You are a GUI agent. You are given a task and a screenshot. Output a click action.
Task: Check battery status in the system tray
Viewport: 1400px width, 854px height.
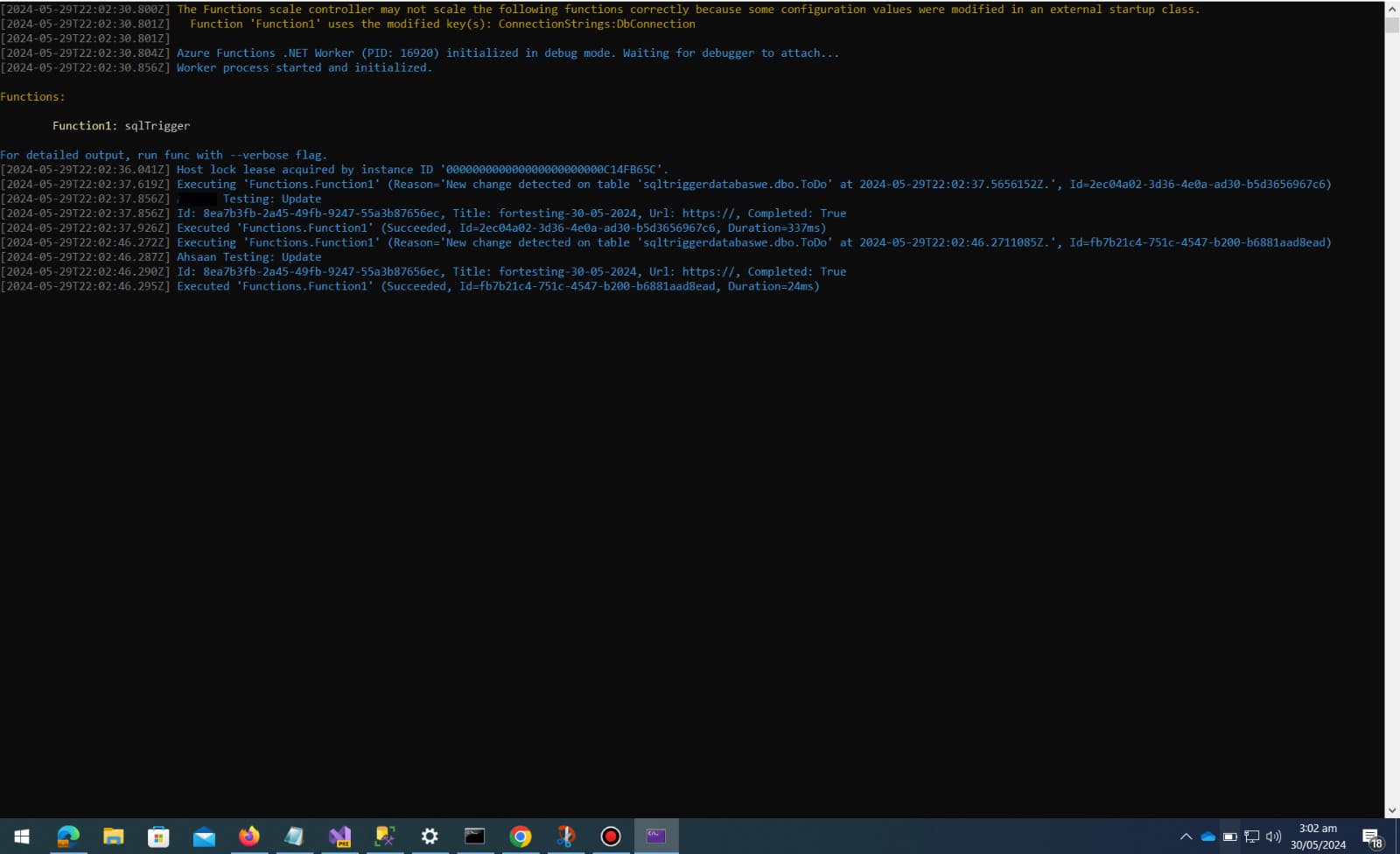pos(1230,836)
